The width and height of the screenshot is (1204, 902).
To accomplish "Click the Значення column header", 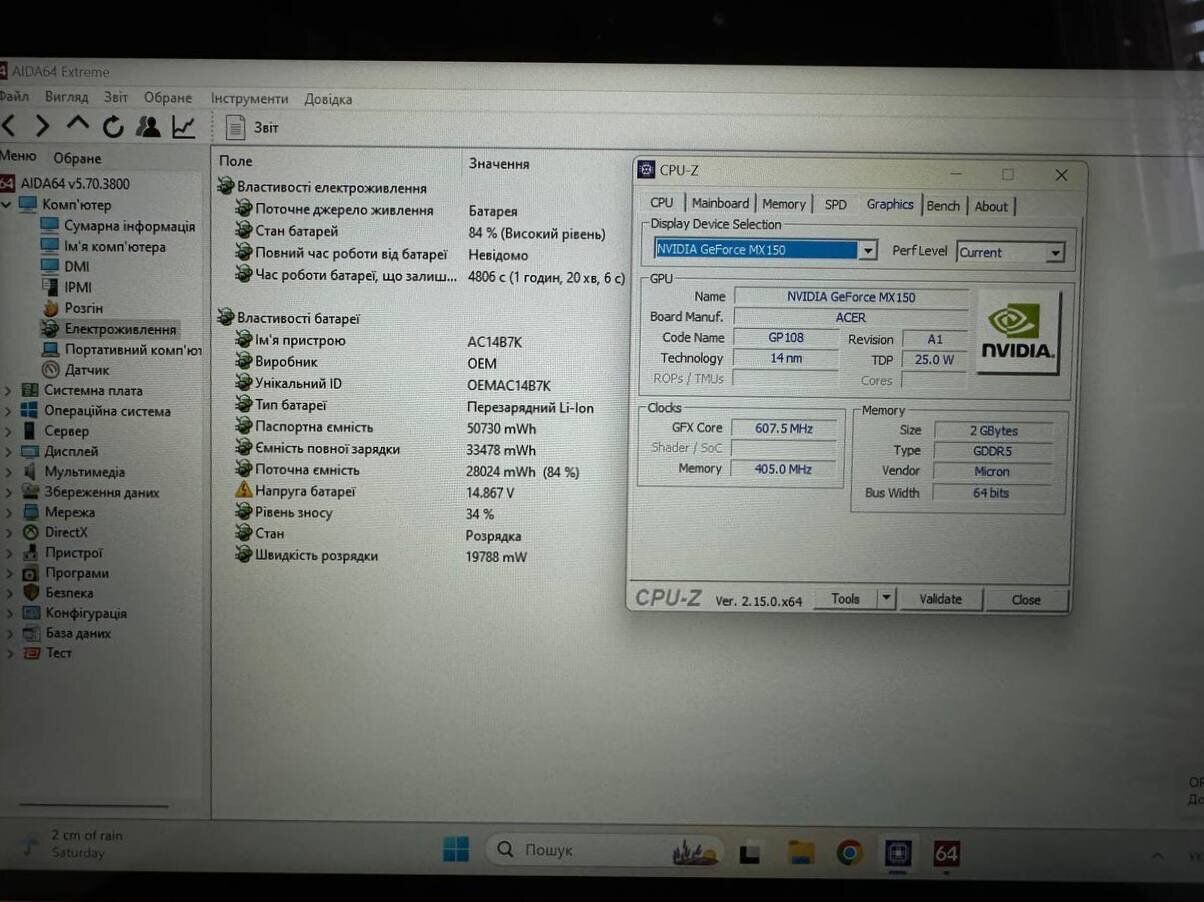I will pos(499,163).
